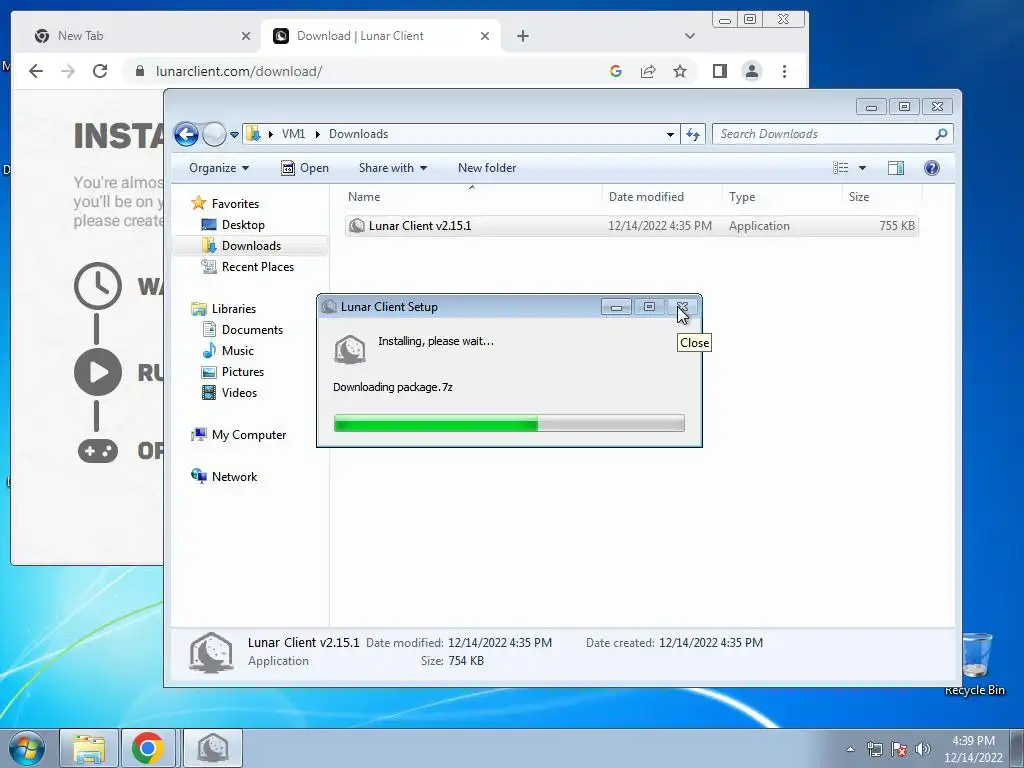Viewport: 1024px width, 768px height.
Task: Expand the address bar history dropdown
Action: [670, 135]
